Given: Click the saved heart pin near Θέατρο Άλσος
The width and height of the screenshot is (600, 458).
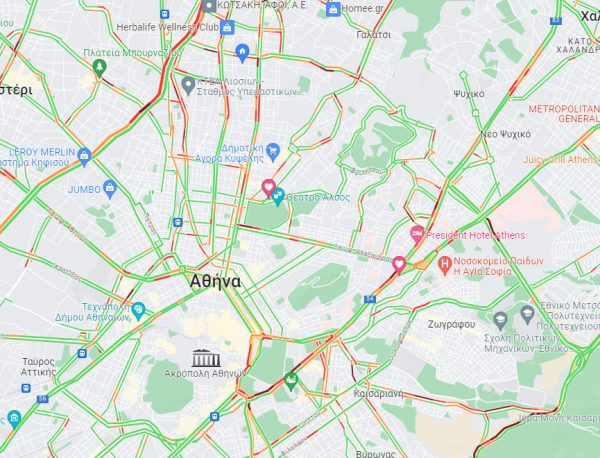Looking at the screenshot, I should tap(269, 187).
